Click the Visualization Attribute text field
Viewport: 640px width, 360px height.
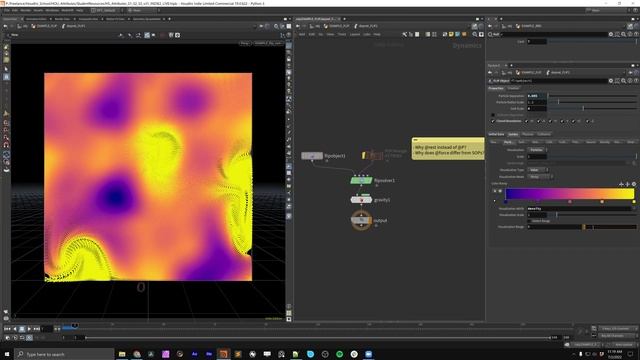[x=579, y=209]
